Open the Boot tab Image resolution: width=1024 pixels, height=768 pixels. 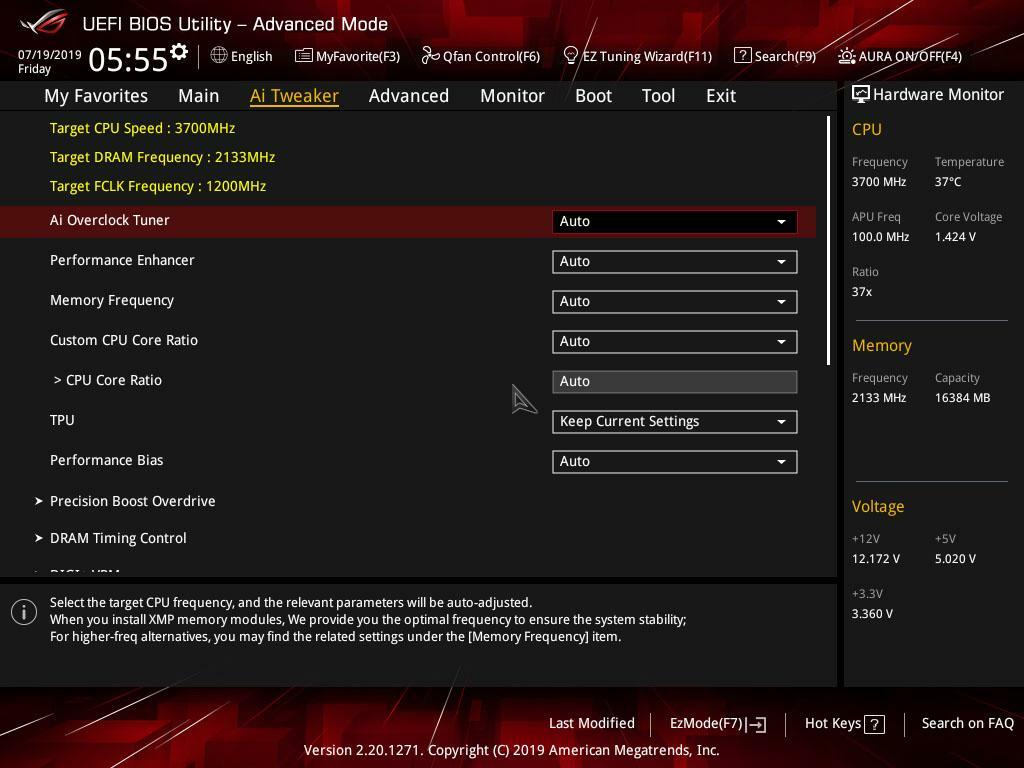click(x=593, y=96)
